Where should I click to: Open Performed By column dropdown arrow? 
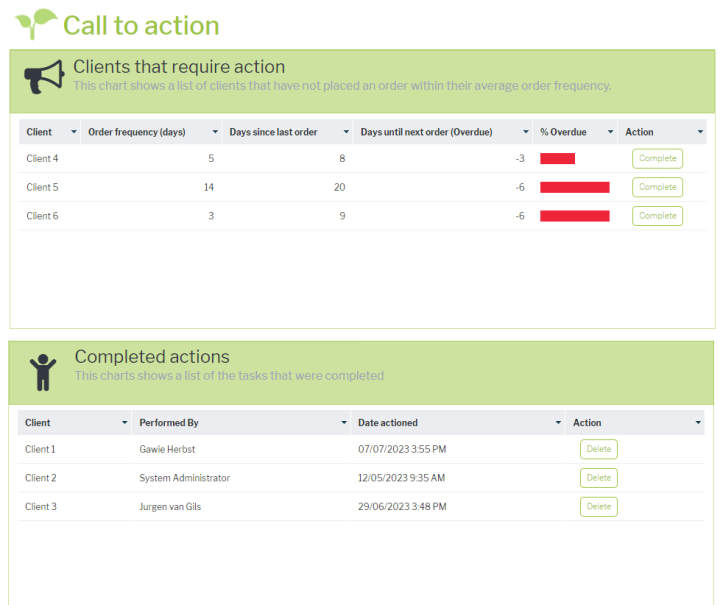click(x=343, y=423)
